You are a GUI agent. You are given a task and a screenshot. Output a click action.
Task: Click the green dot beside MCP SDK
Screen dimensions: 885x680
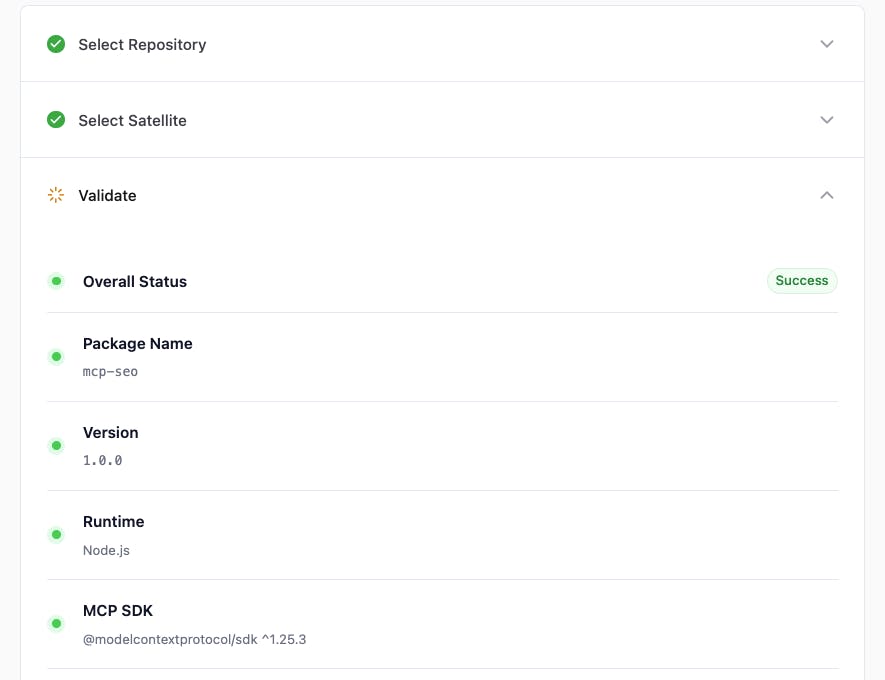click(x=56, y=623)
